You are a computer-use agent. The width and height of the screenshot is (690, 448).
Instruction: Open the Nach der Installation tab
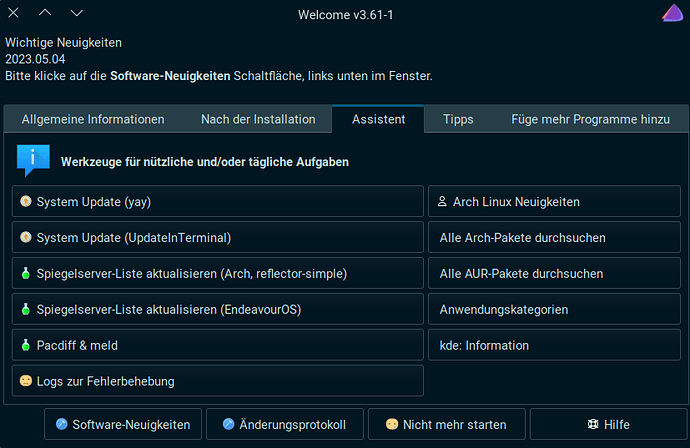258,119
